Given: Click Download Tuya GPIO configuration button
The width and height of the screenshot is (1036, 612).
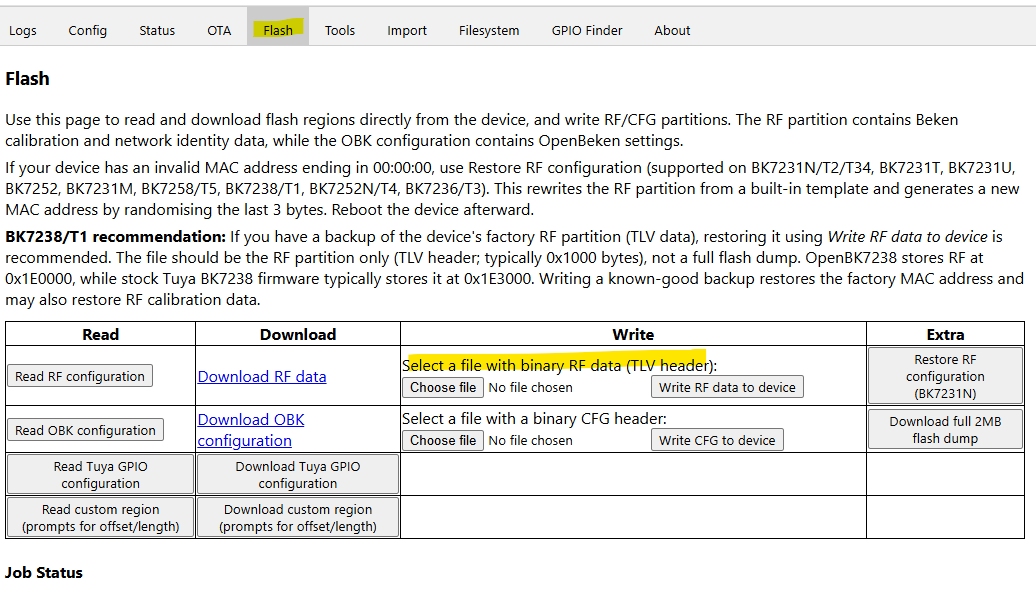Looking at the screenshot, I should tap(298, 475).
